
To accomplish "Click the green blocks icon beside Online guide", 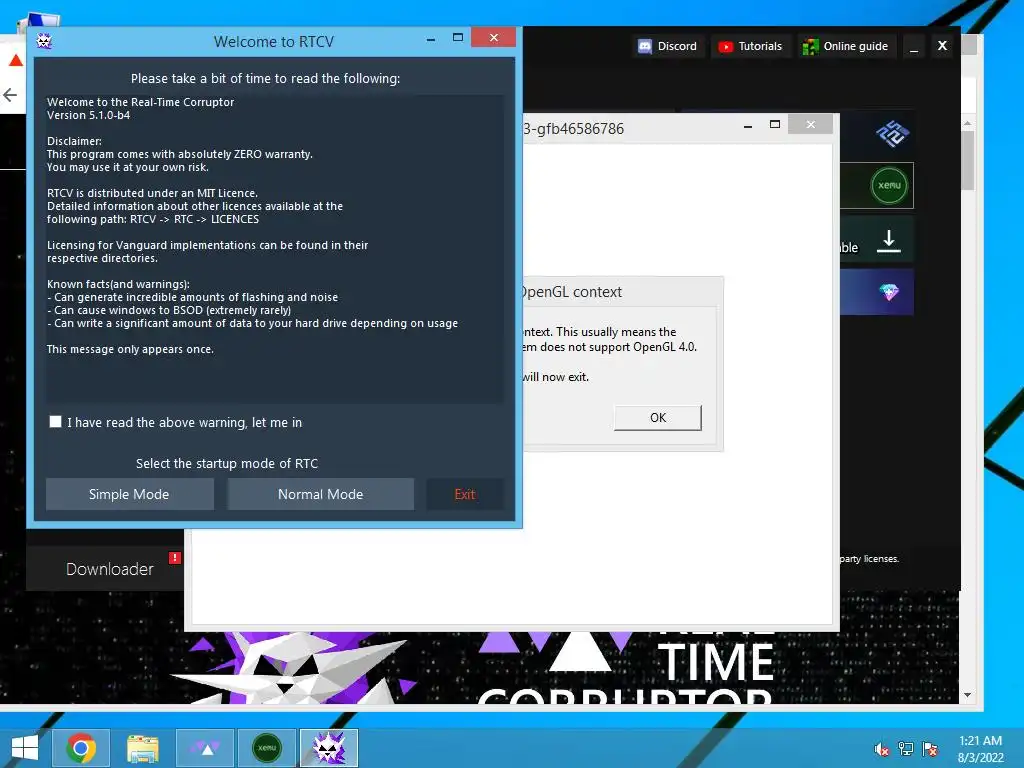I will [810, 46].
